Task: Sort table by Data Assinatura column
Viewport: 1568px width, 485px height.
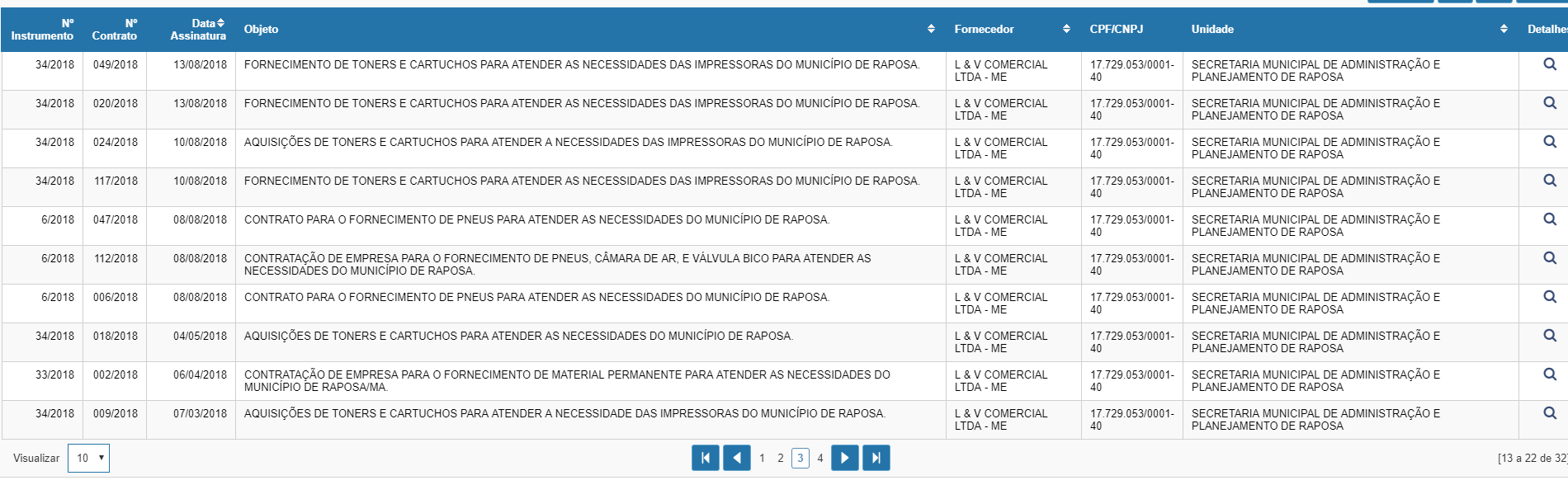Action: click(198, 29)
